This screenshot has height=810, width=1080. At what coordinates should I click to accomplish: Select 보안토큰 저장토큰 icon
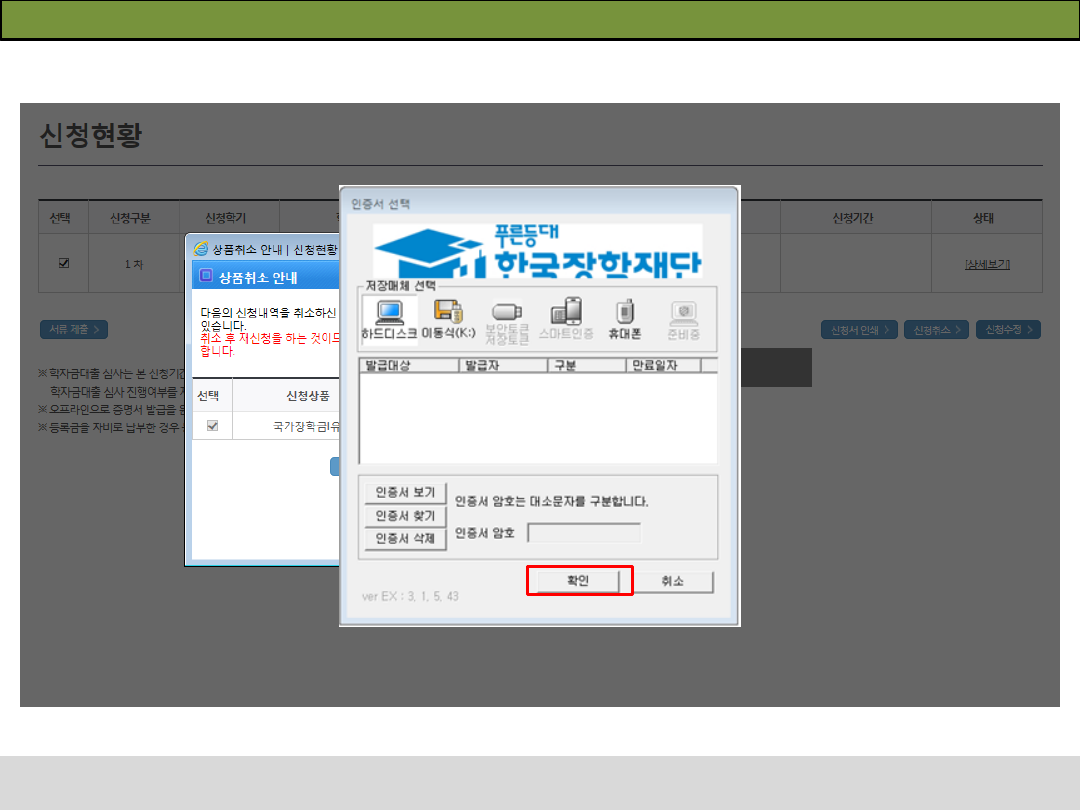tap(506, 320)
